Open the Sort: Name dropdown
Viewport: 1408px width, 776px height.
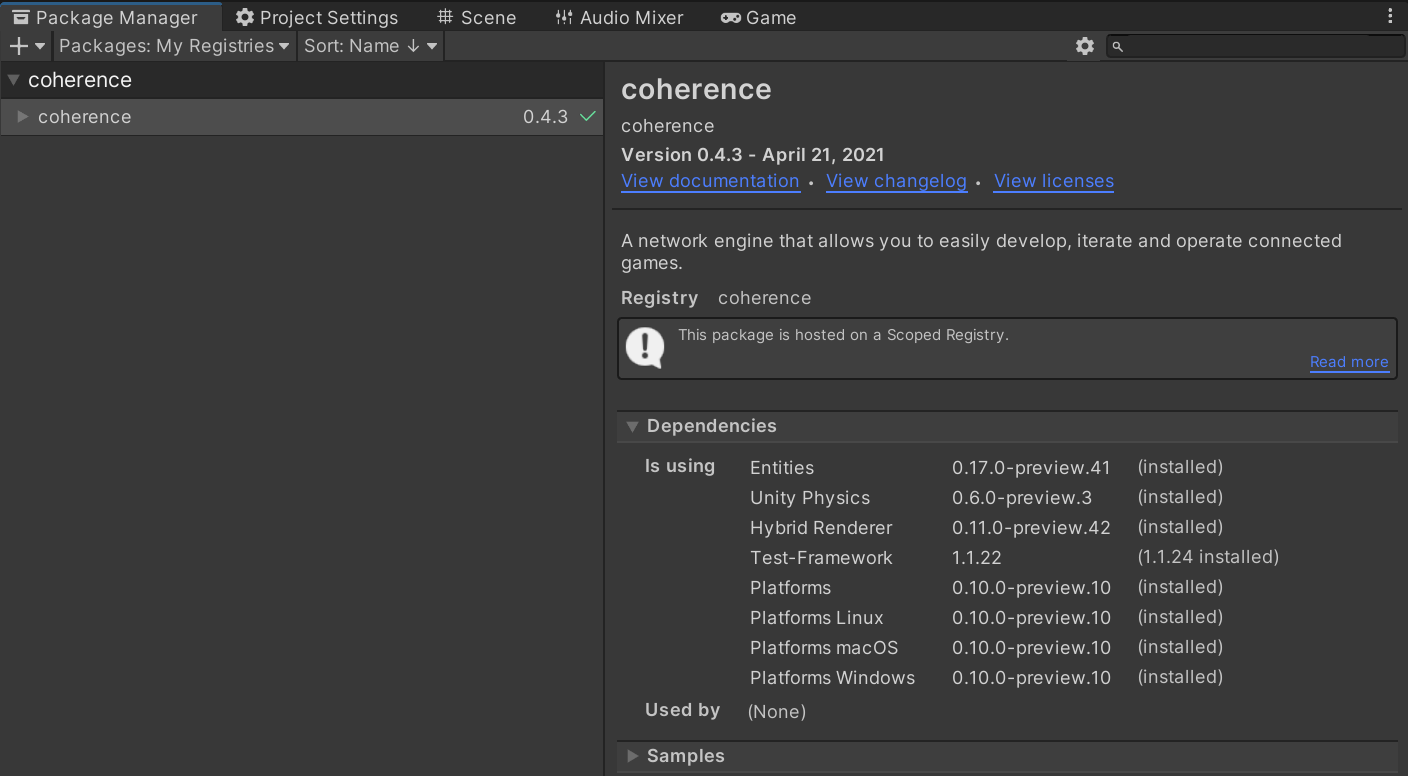point(371,46)
